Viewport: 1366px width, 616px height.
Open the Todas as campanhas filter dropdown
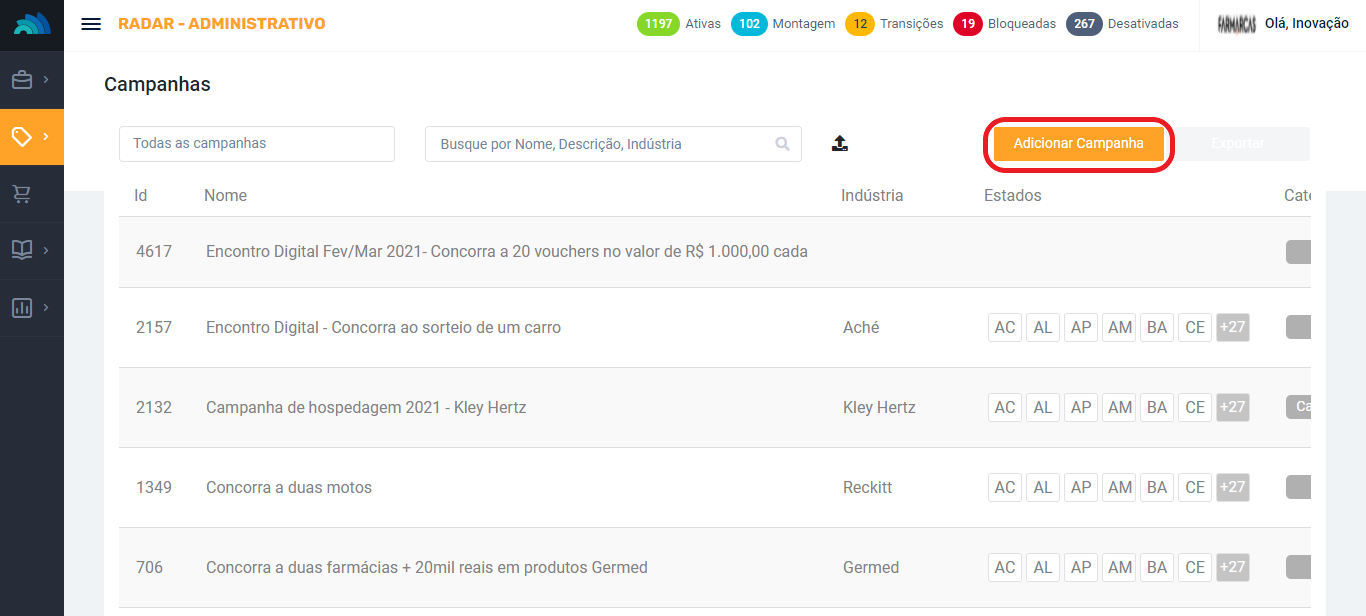point(257,144)
